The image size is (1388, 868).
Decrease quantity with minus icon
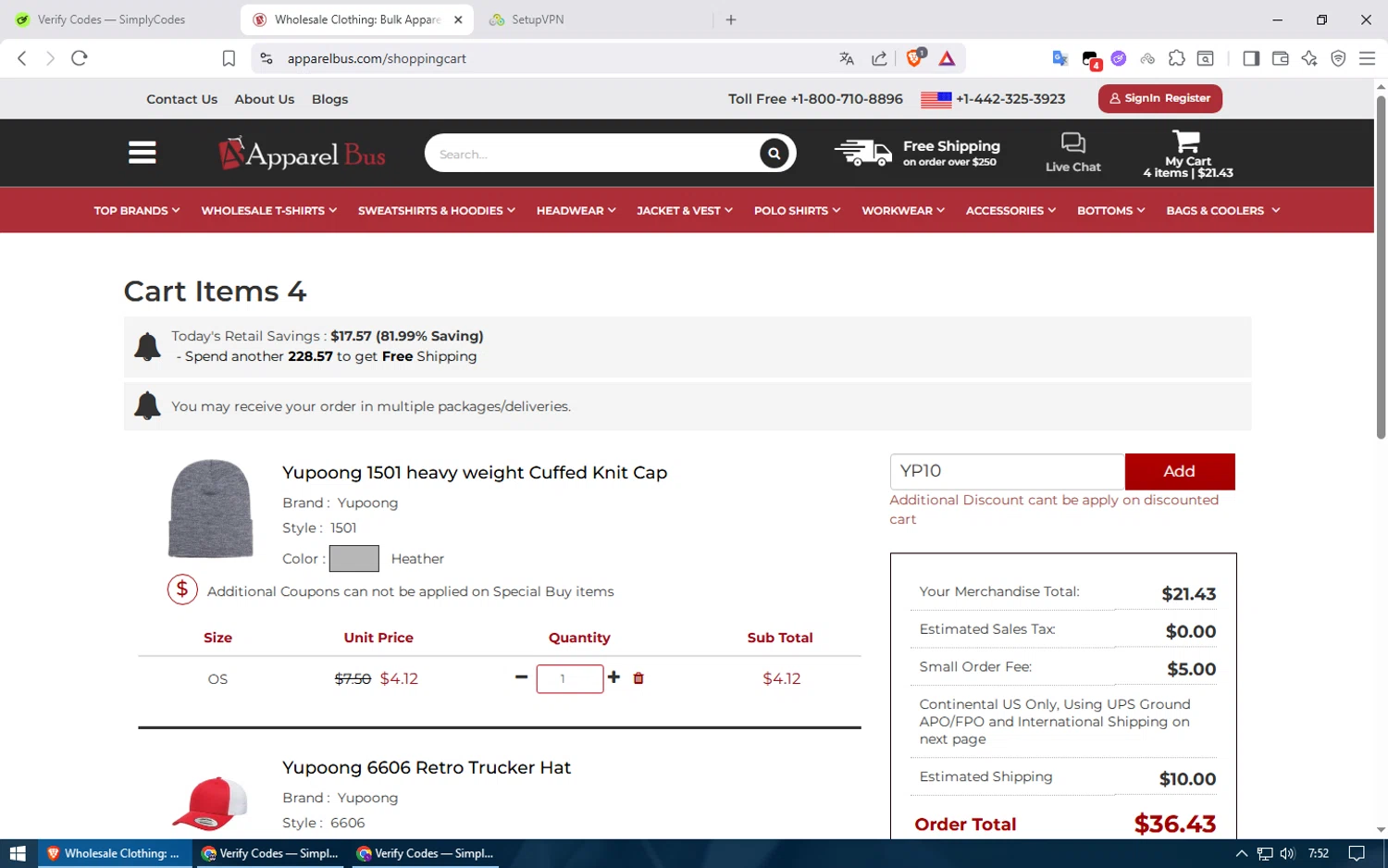click(521, 677)
